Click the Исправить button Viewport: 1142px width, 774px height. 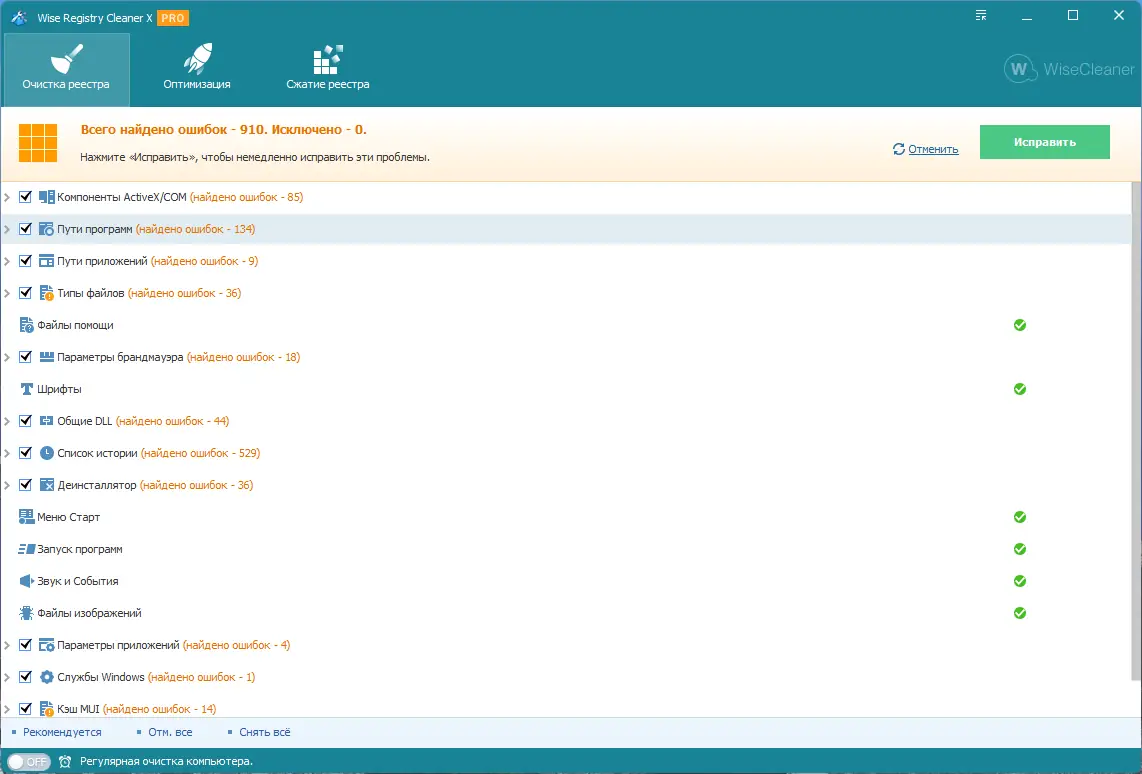1044,142
